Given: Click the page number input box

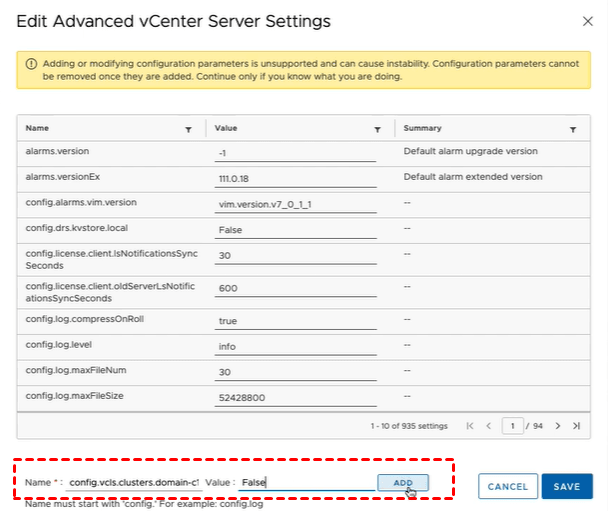Looking at the screenshot, I should click(x=513, y=426).
